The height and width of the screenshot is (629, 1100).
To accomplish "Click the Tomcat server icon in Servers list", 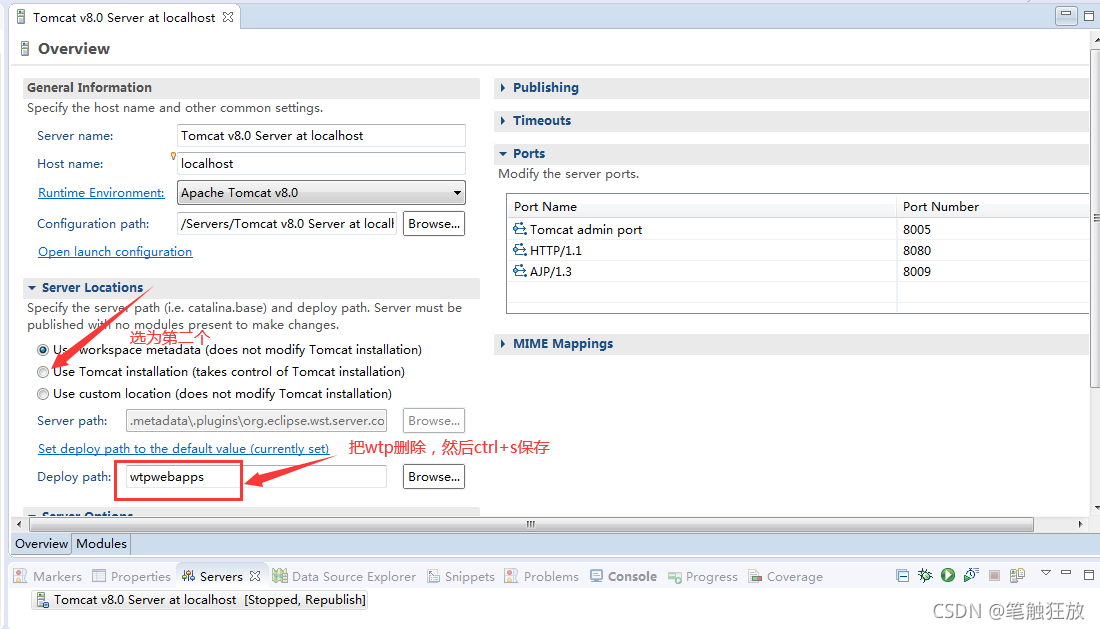I will pyautogui.click(x=42, y=600).
